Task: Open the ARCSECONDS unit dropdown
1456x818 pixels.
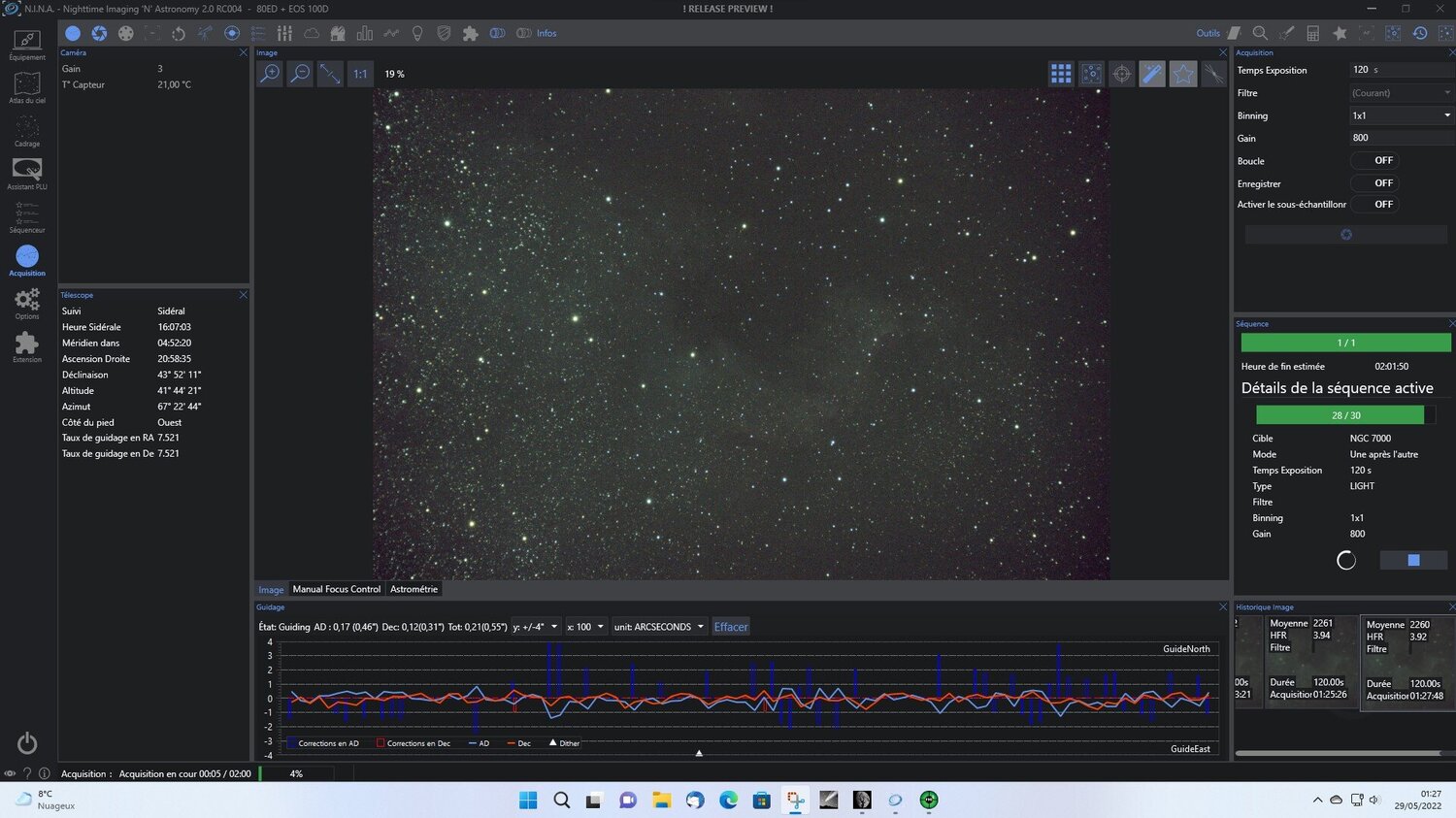Action: pos(658,627)
